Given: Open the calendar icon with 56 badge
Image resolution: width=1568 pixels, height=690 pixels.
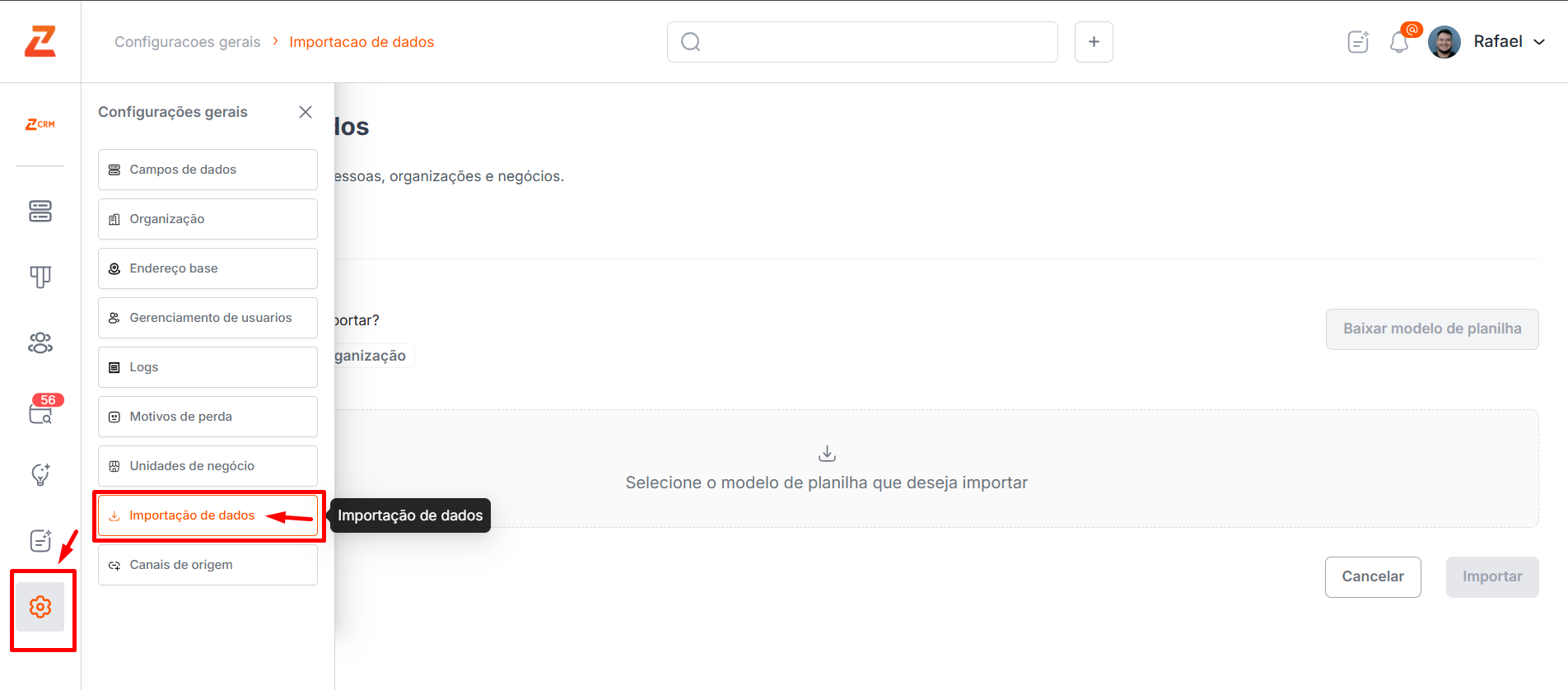Looking at the screenshot, I should click(x=40, y=411).
